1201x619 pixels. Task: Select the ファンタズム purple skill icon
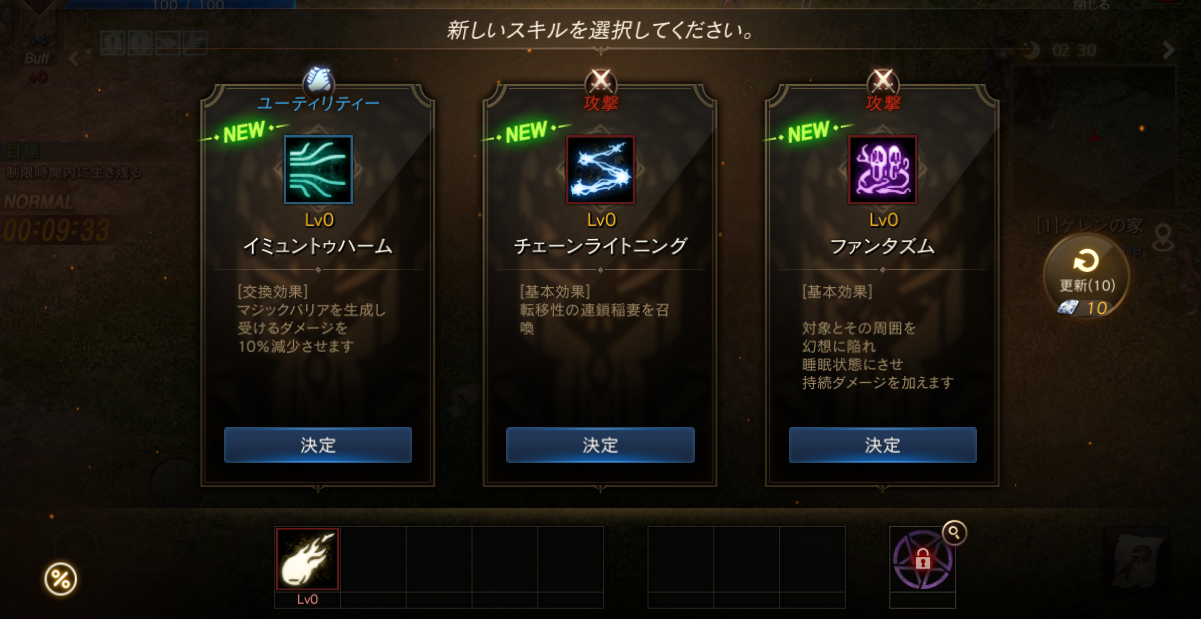pyautogui.click(x=882, y=170)
